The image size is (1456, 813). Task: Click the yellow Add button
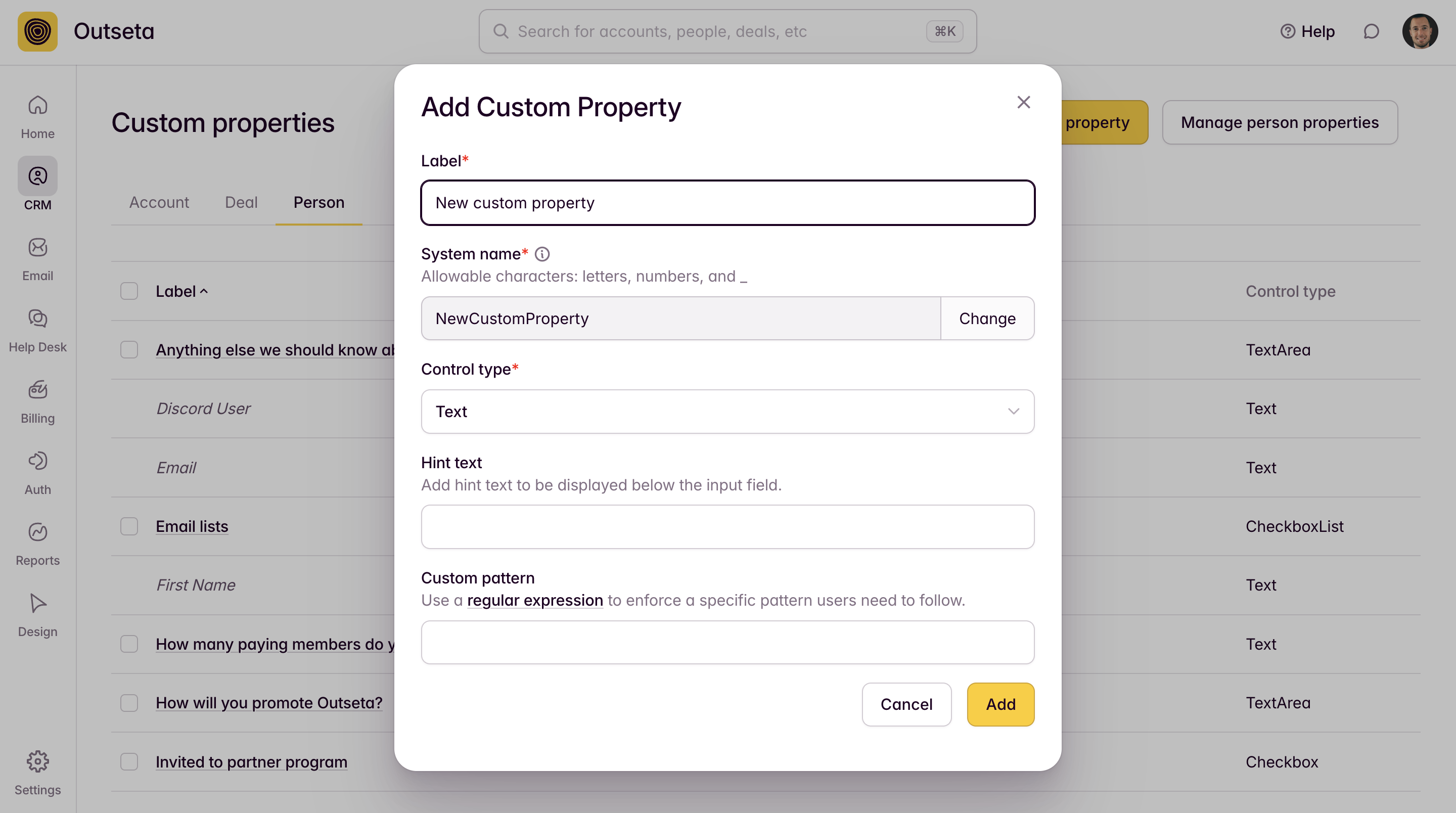(1000, 704)
